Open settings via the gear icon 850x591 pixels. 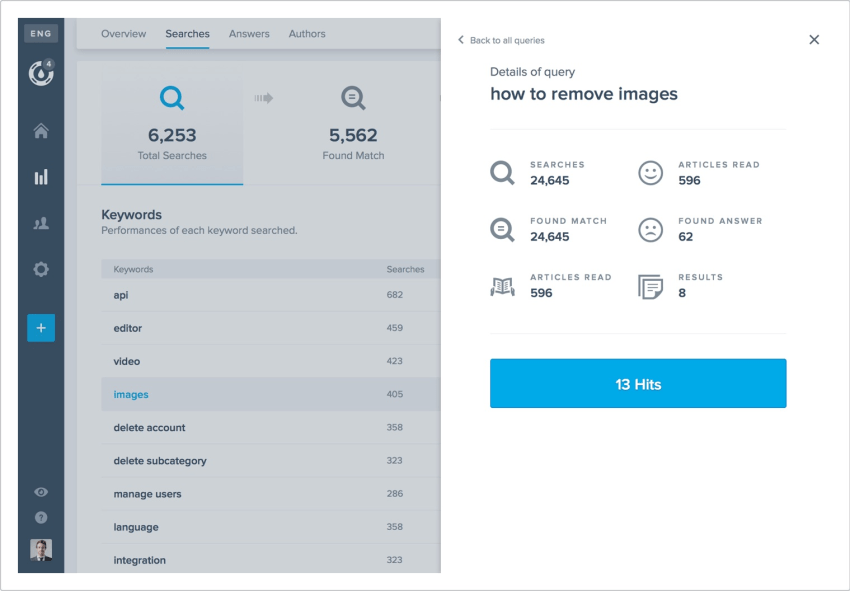[40, 269]
